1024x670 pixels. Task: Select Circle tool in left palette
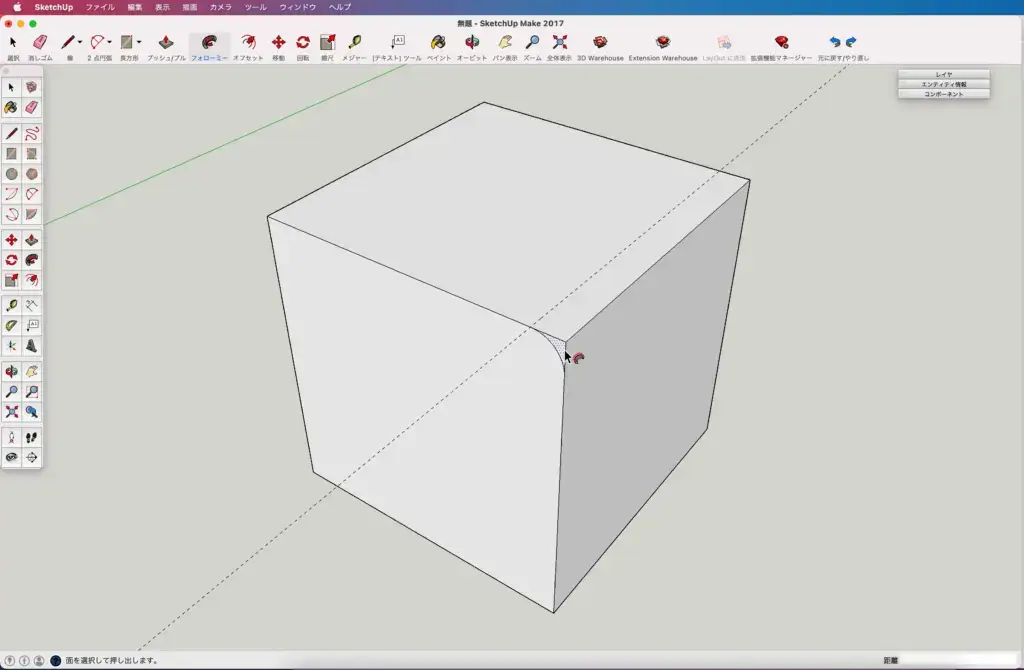pyautogui.click(x=11, y=174)
